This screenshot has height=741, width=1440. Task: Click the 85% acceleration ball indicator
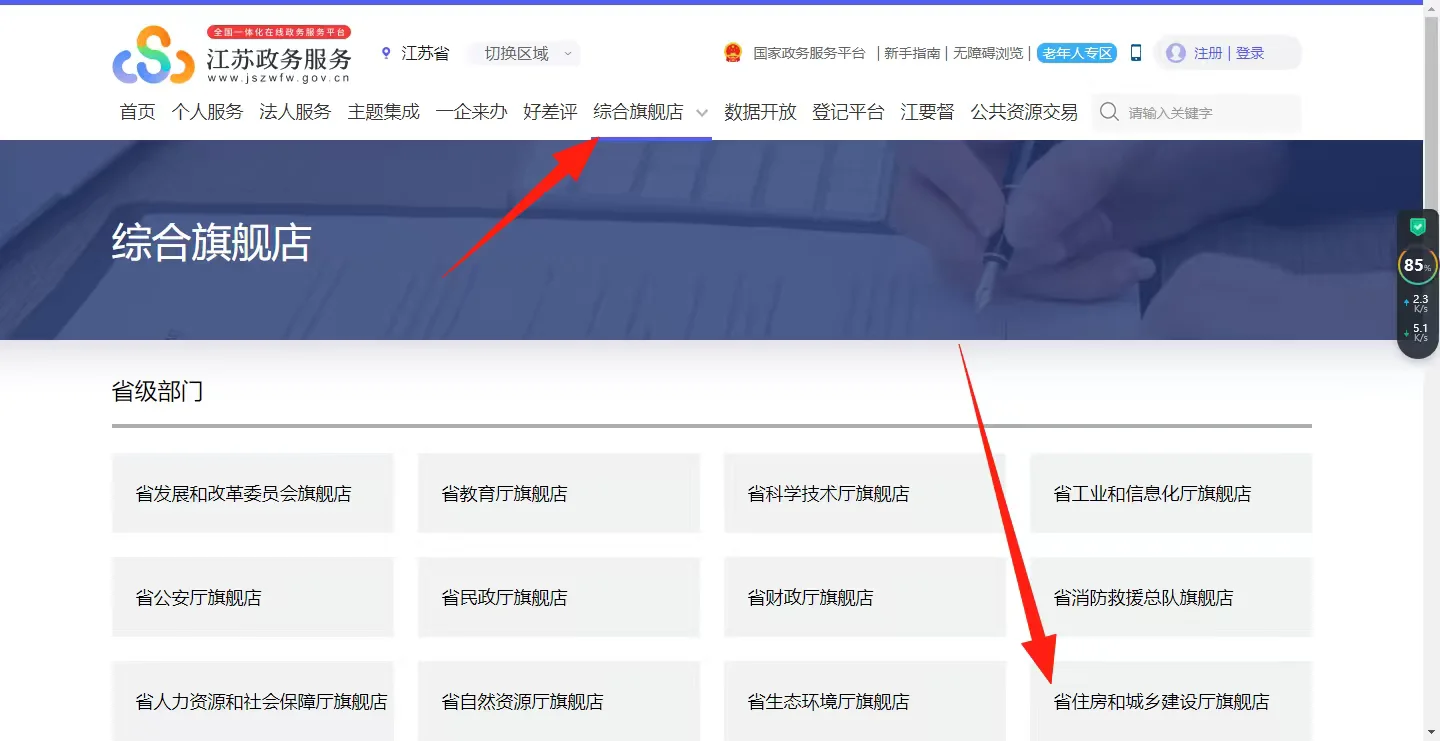point(1416,265)
